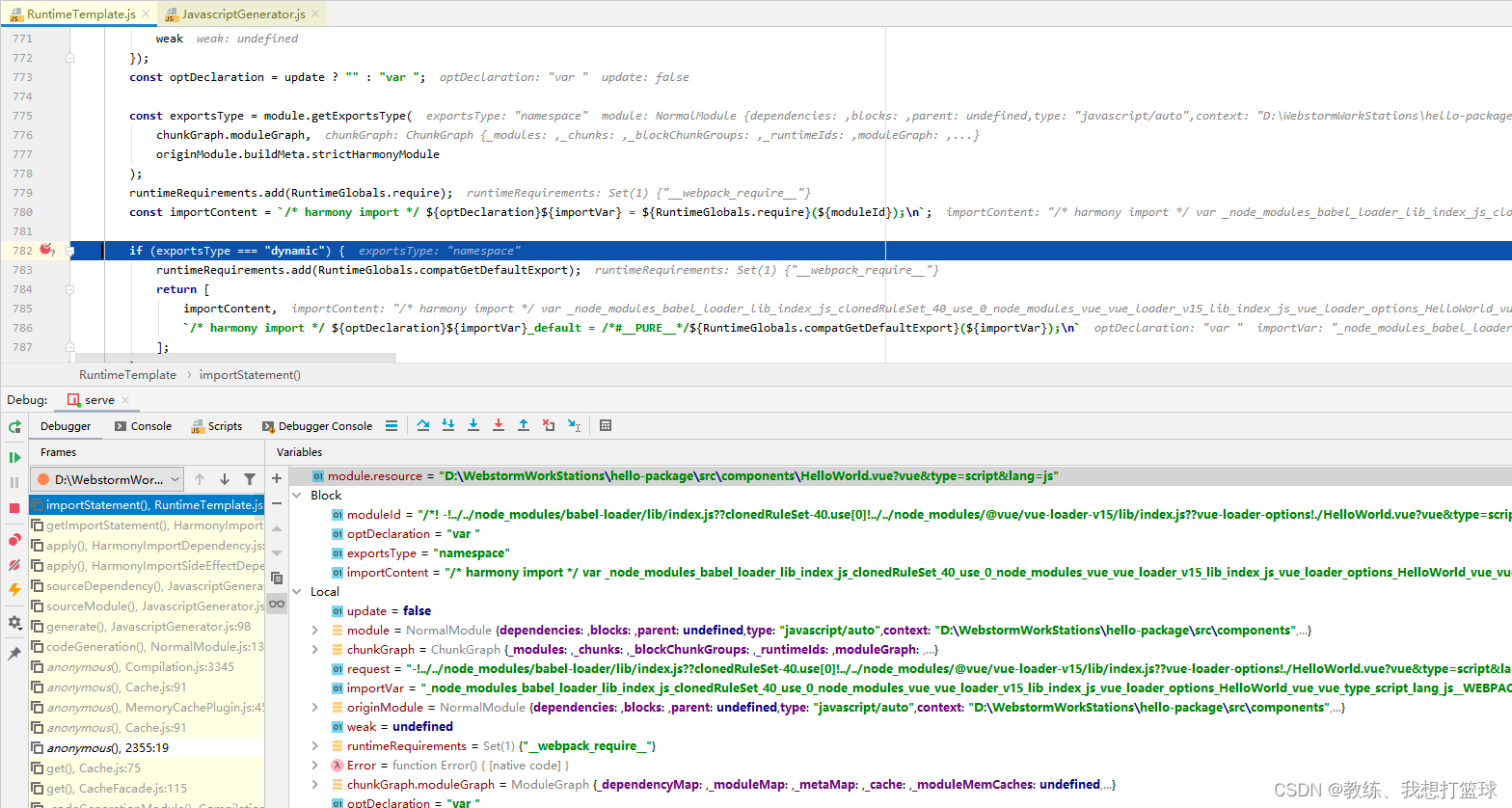1512x808 pixels.
Task: Open the Debugger tab
Action: point(66,426)
